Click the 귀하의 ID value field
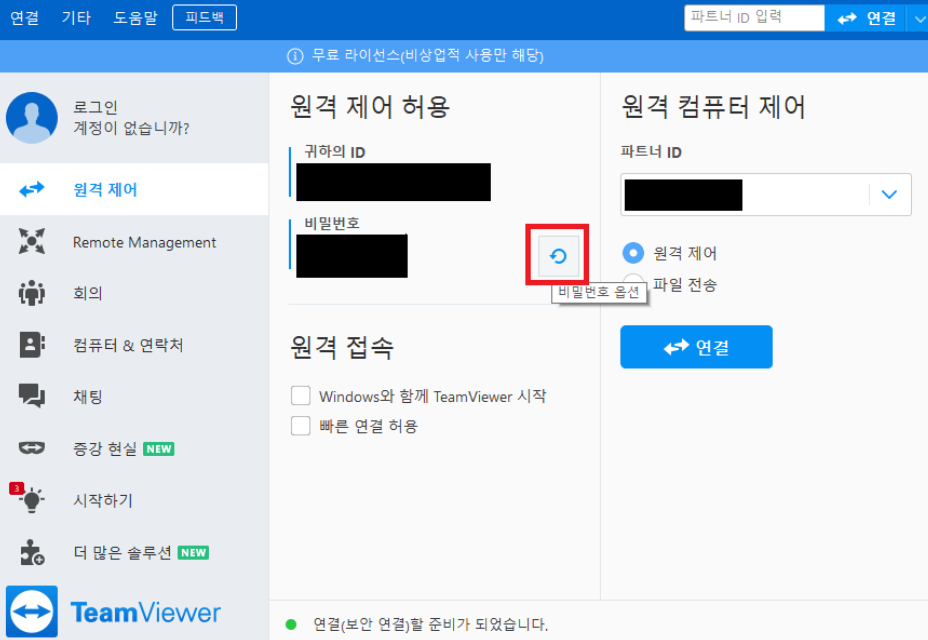 (x=393, y=182)
